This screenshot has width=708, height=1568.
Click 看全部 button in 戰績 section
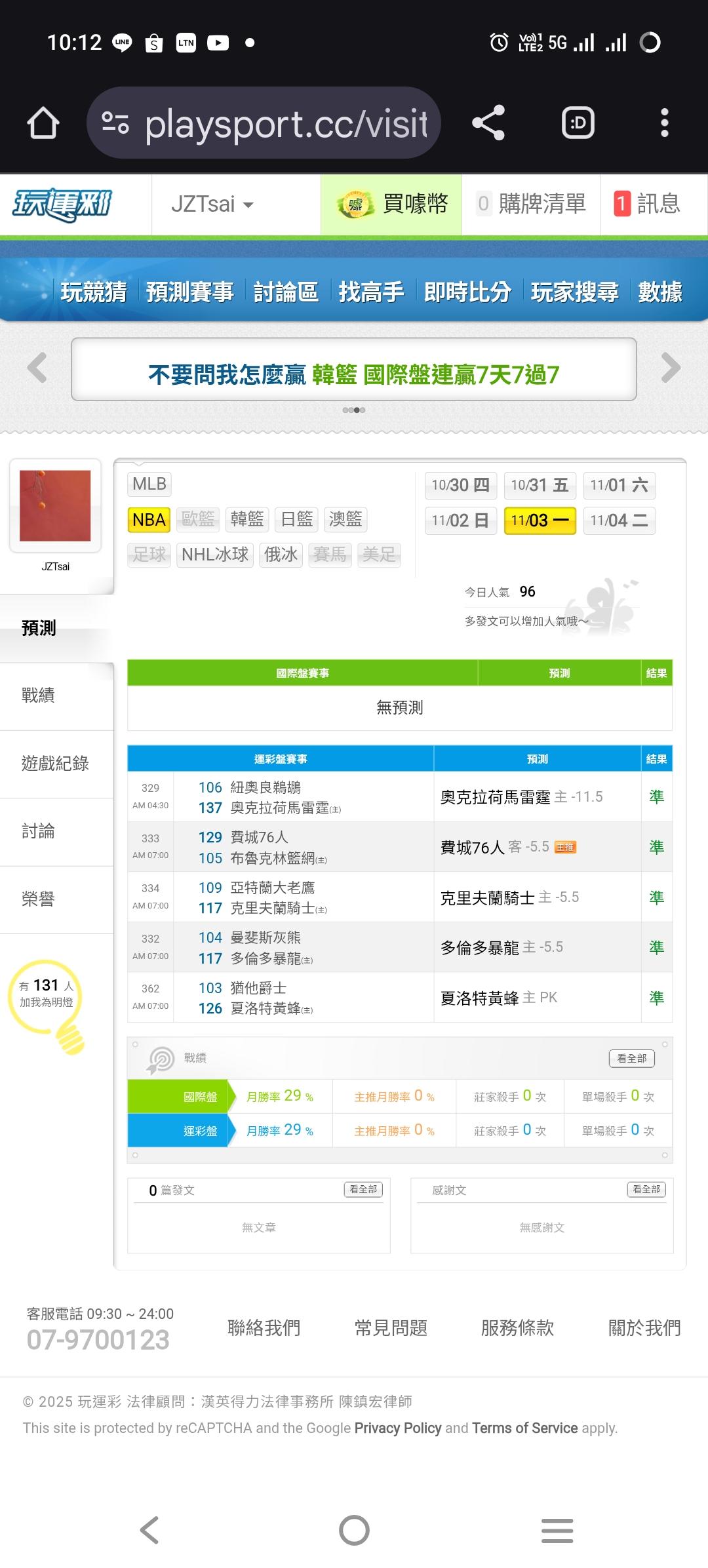tap(631, 1058)
